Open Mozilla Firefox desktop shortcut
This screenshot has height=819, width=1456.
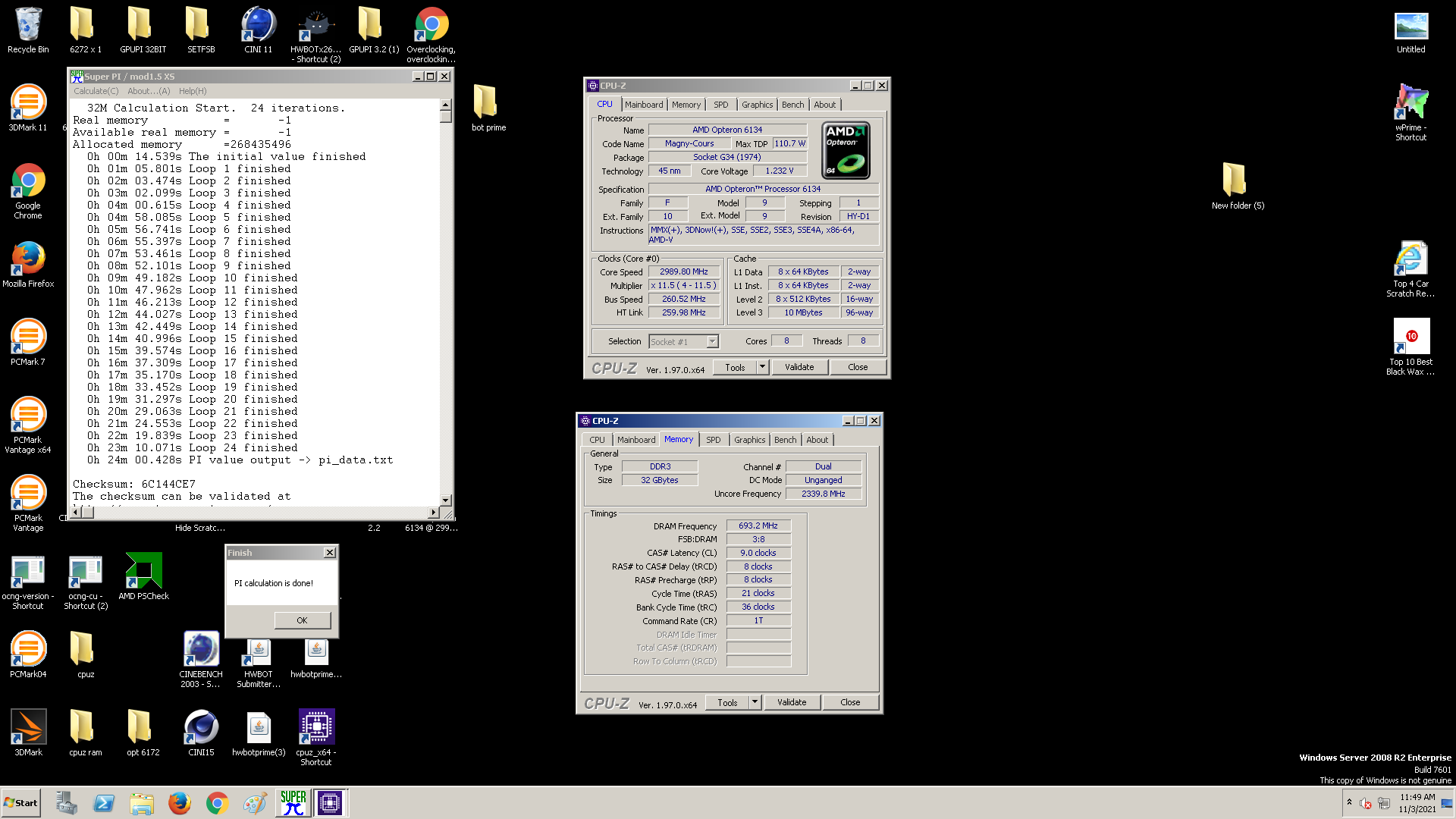[x=28, y=265]
